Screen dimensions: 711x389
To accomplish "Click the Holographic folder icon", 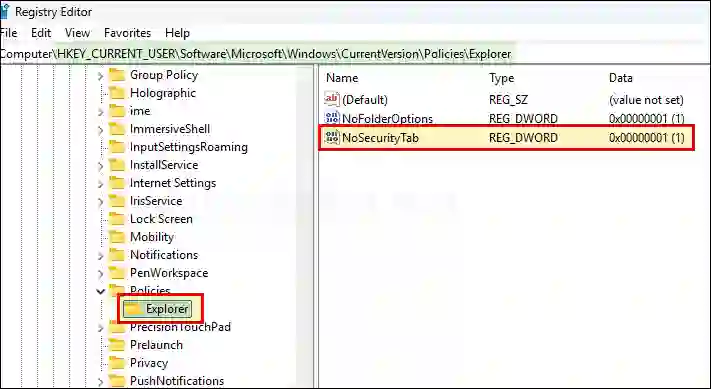I will coord(117,93).
